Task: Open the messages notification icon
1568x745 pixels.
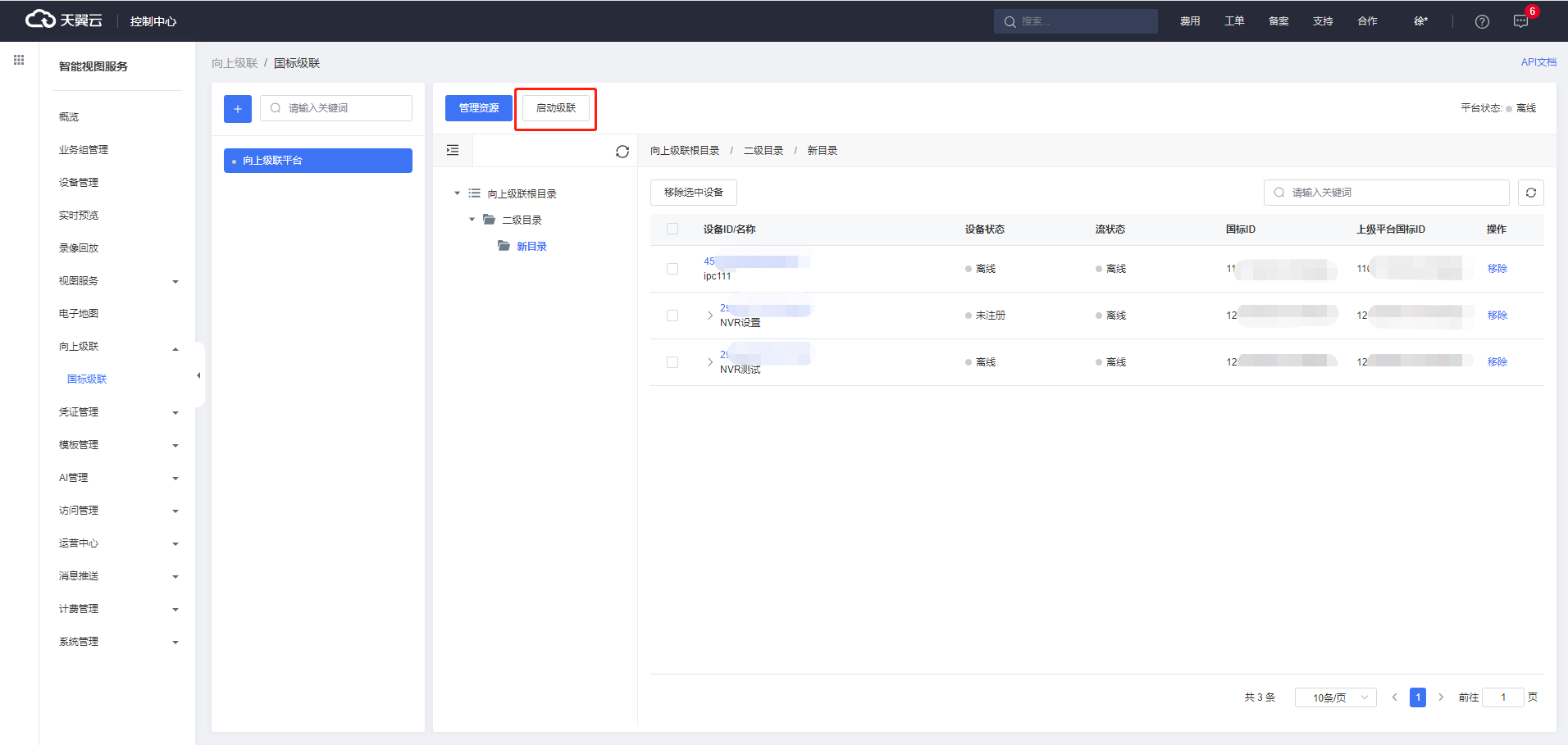Action: (x=1520, y=22)
